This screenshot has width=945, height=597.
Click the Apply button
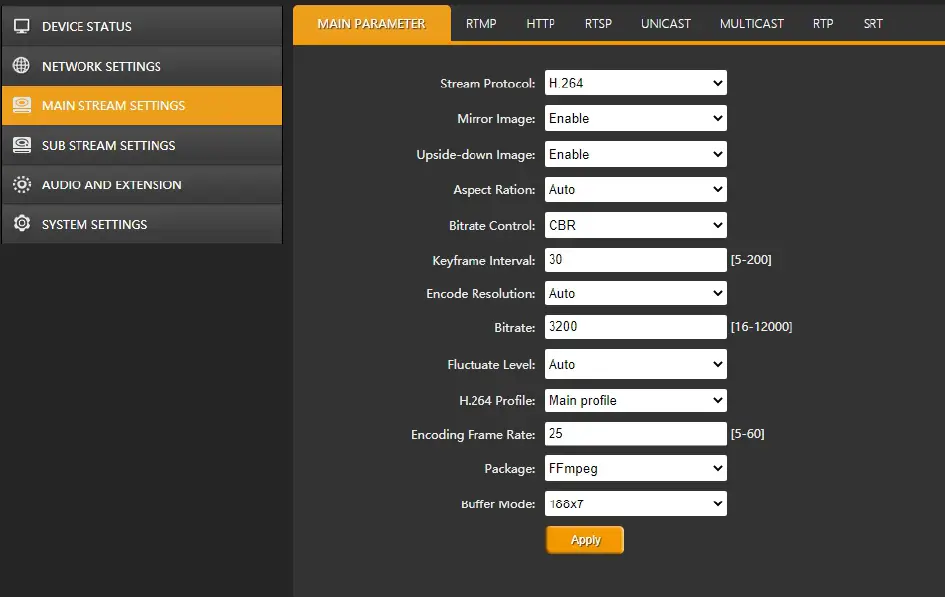pos(585,540)
